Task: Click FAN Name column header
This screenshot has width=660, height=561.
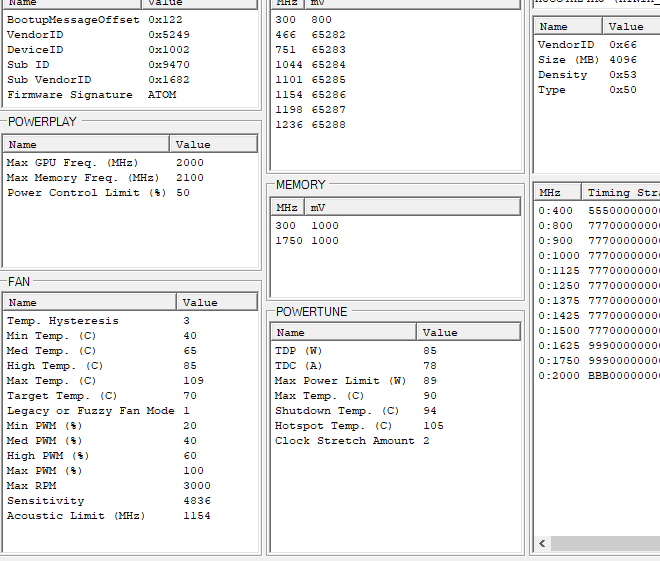Action: [90, 303]
